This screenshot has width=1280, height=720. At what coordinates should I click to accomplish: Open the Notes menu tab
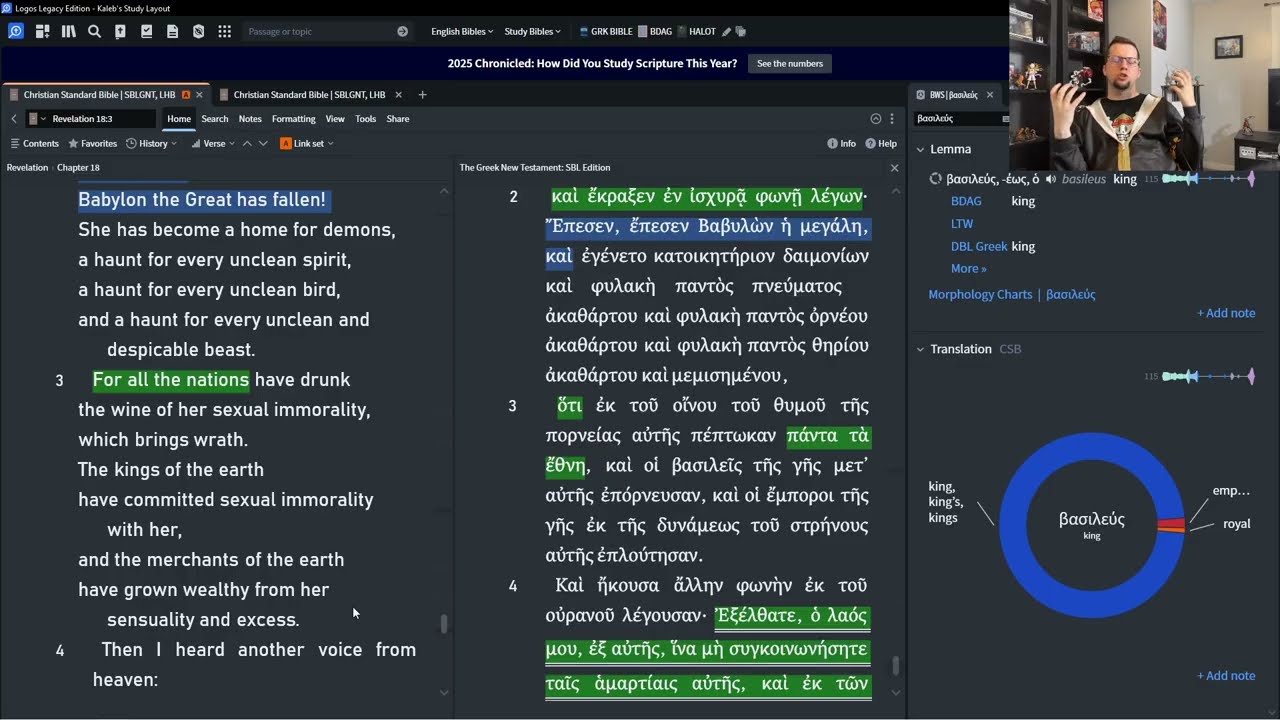[x=250, y=119]
